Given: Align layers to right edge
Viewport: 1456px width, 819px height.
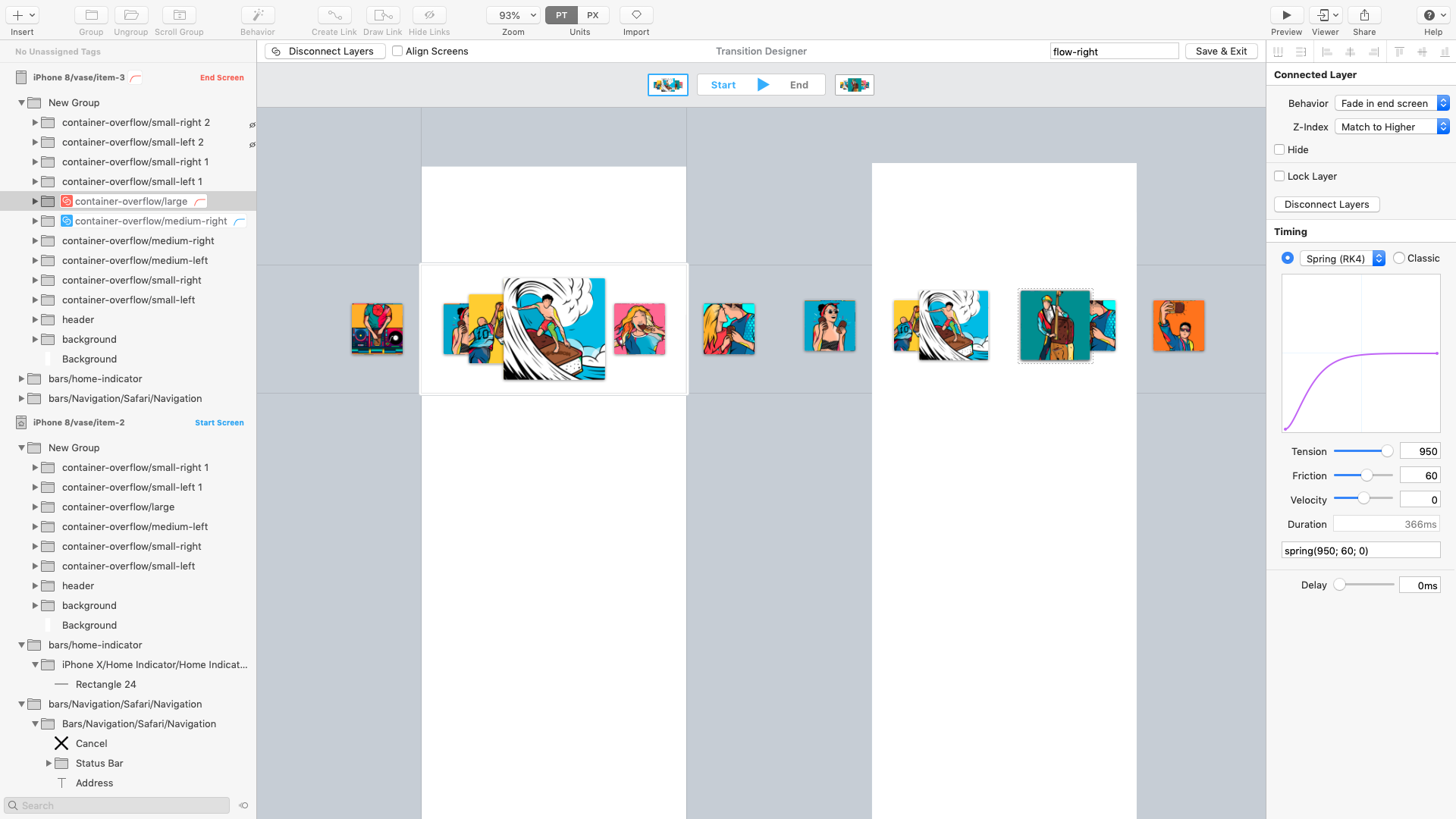Looking at the screenshot, I should (x=1373, y=52).
